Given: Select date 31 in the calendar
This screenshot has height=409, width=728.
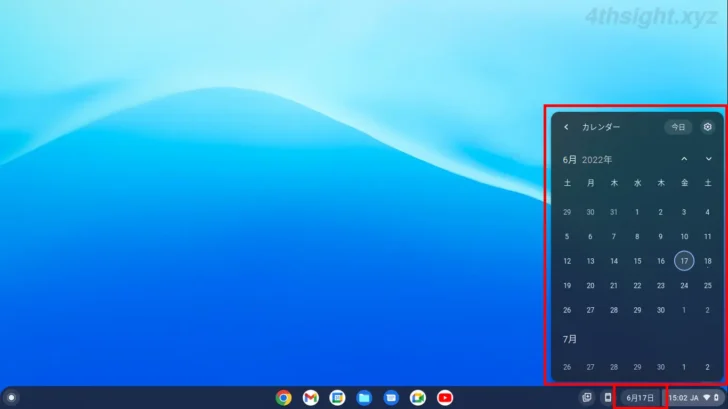Looking at the screenshot, I should tap(614, 212).
